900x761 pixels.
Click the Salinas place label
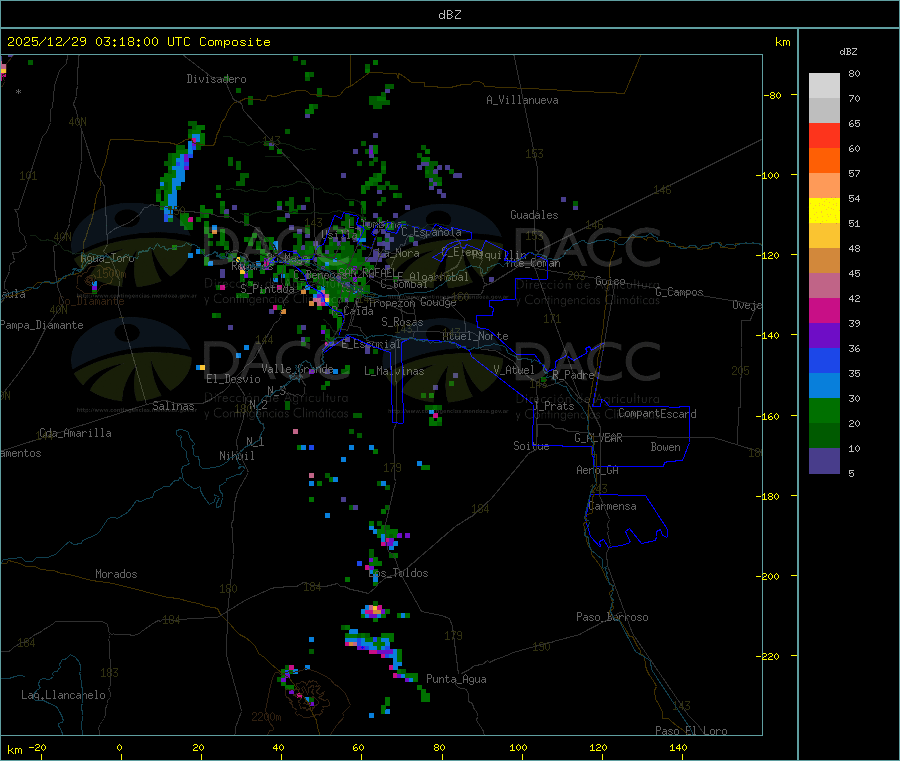[173, 406]
